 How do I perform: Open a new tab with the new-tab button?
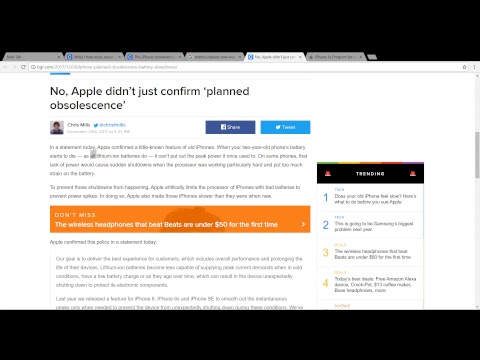coord(372,57)
